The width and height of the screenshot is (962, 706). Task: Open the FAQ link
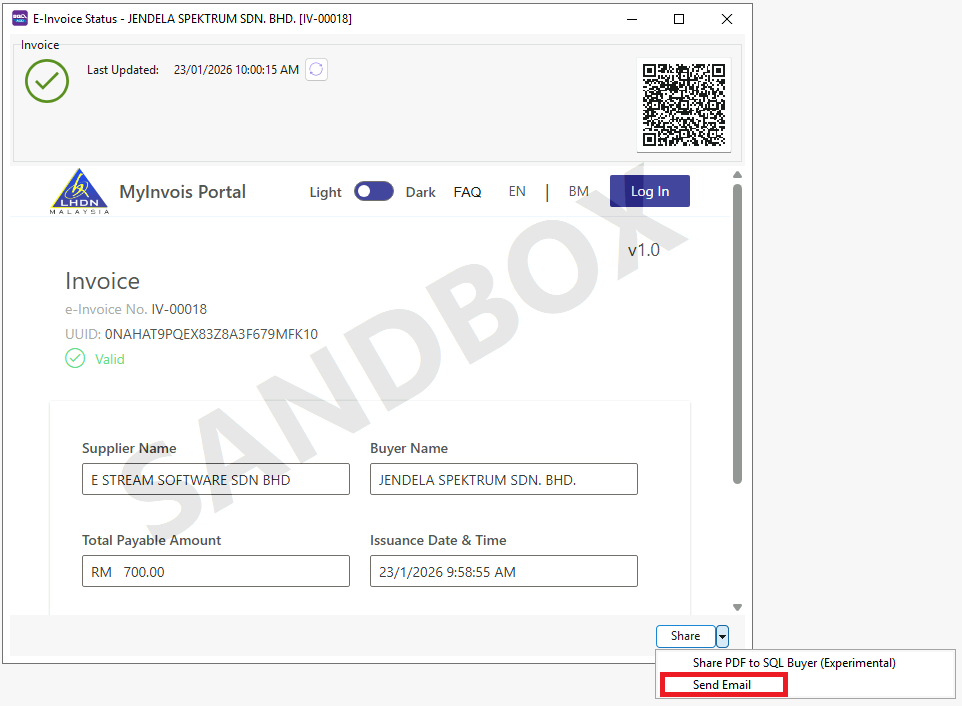pos(467,192)
